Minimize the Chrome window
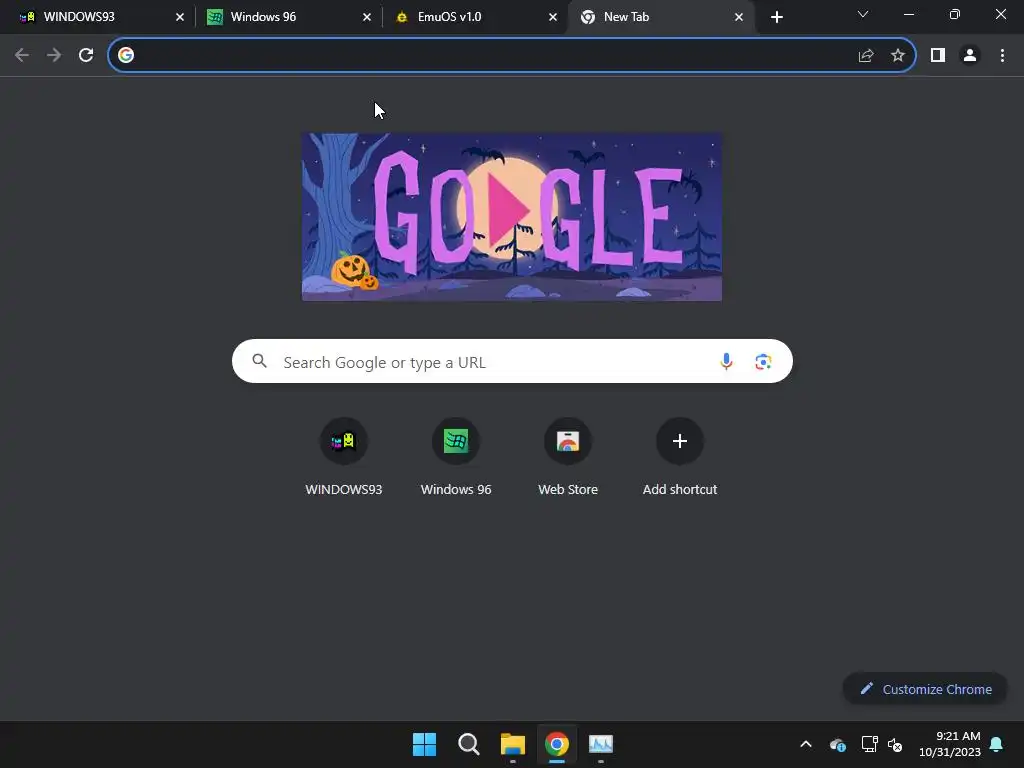This screenshot has height=768, width=1024. pos(908,14)
